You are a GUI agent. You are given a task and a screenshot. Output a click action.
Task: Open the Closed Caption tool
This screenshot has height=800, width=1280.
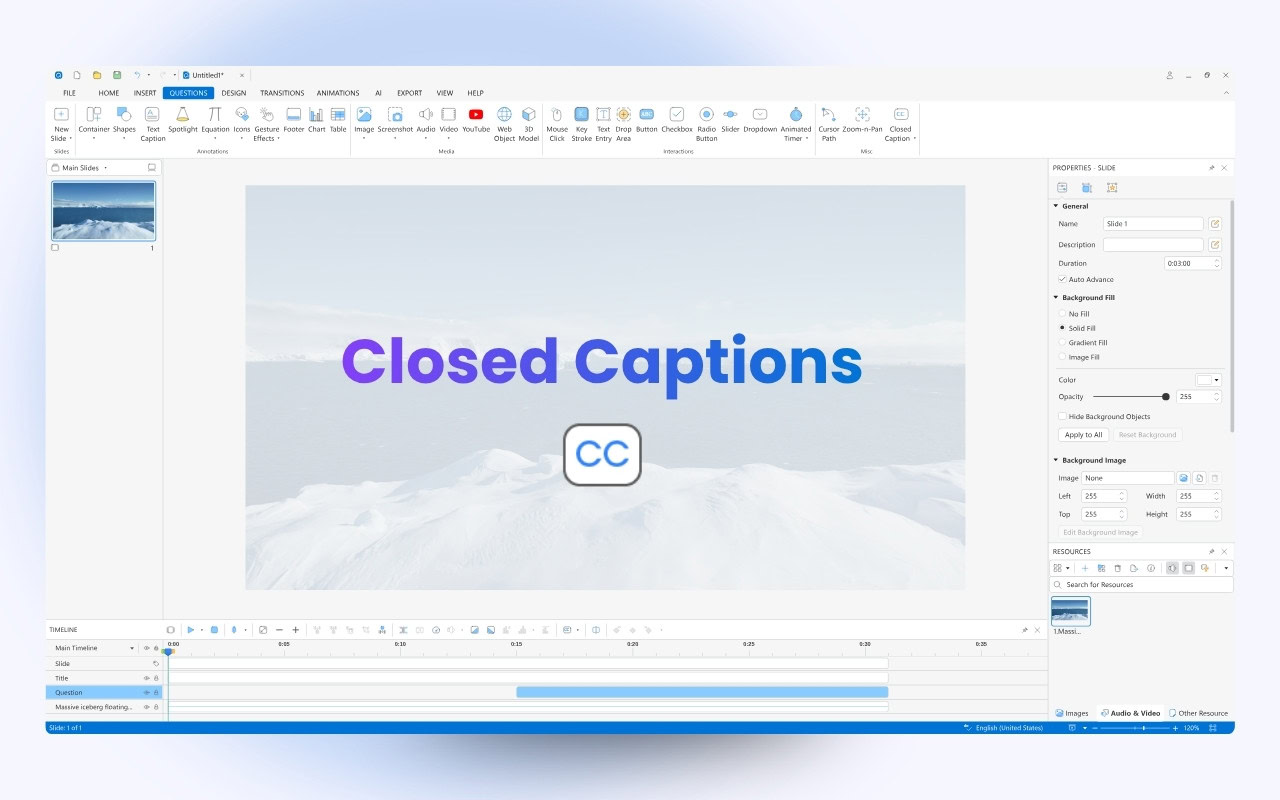click(900, 124)
